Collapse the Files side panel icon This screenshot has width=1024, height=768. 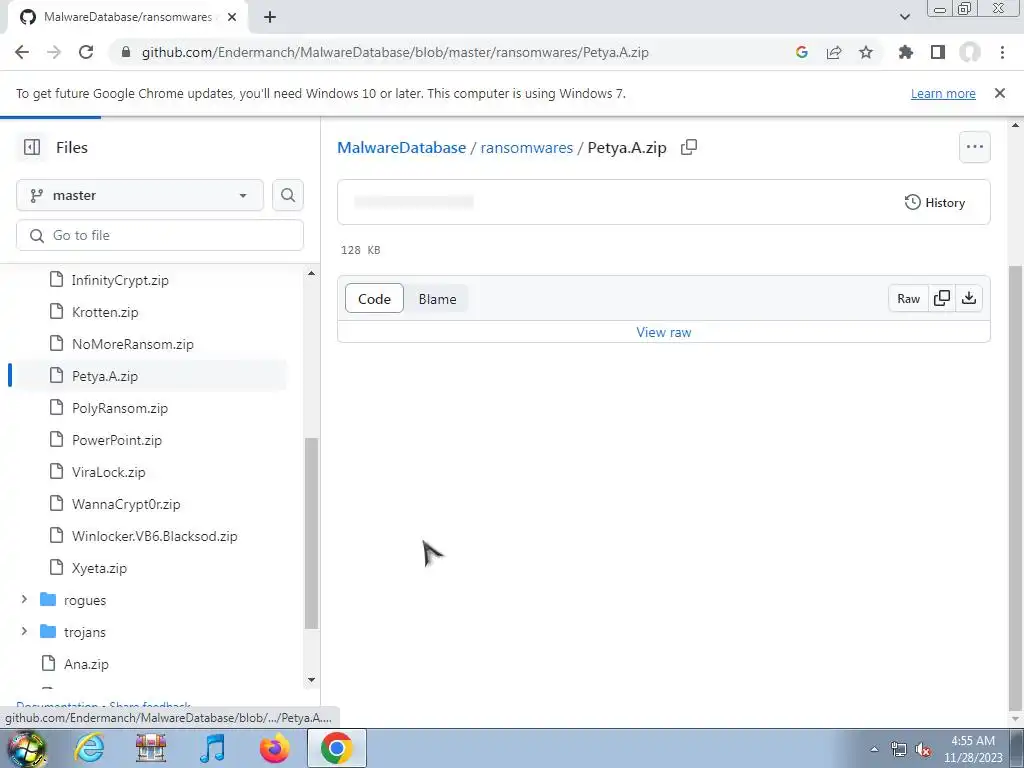pos(31,148)
